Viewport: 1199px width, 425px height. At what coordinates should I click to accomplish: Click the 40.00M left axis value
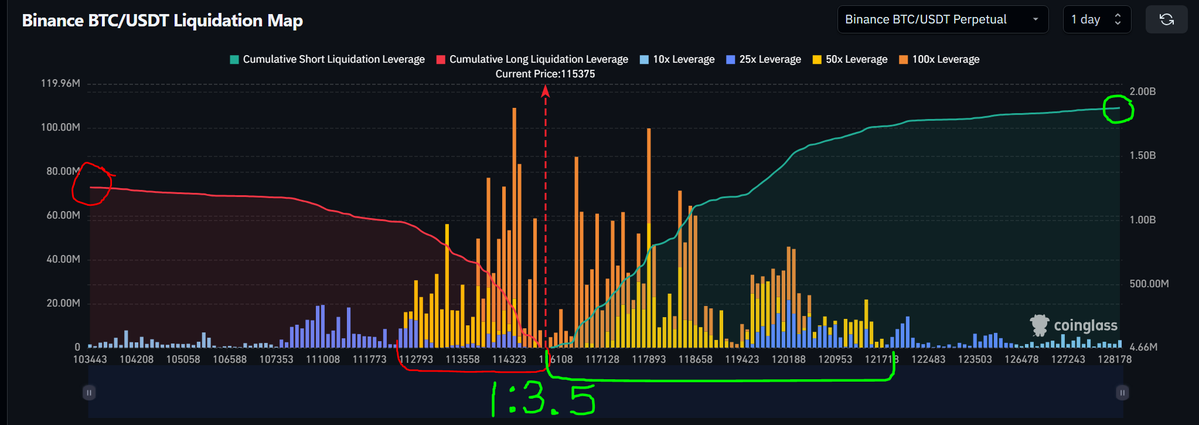[62, 260]
